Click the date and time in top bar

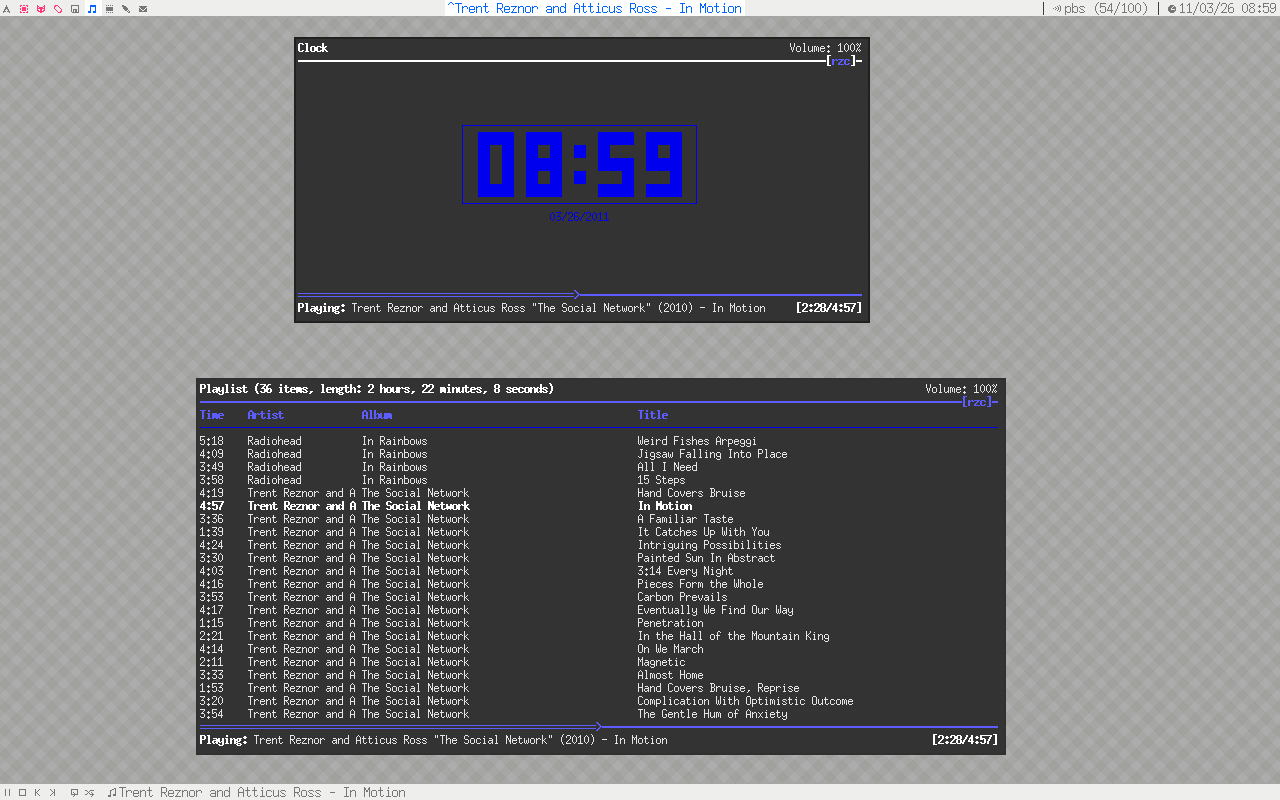pyautogui.click(x=1227, y=8)
